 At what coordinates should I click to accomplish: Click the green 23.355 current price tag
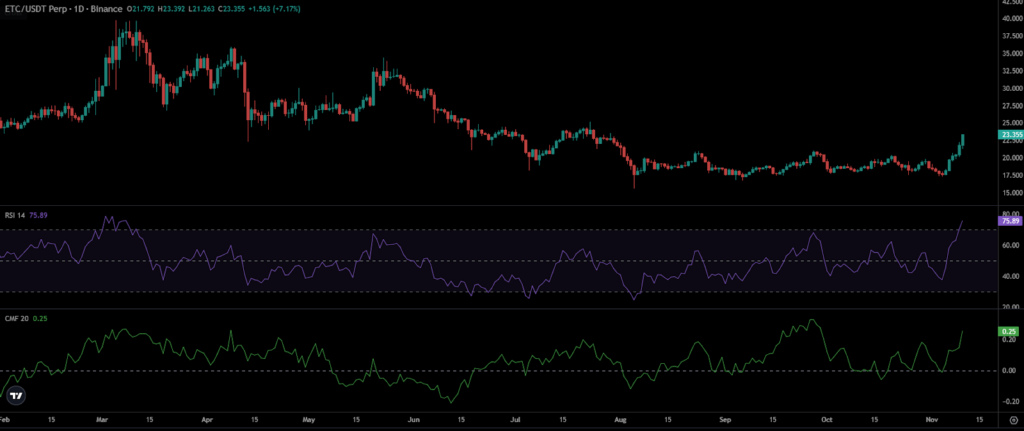1010,135
